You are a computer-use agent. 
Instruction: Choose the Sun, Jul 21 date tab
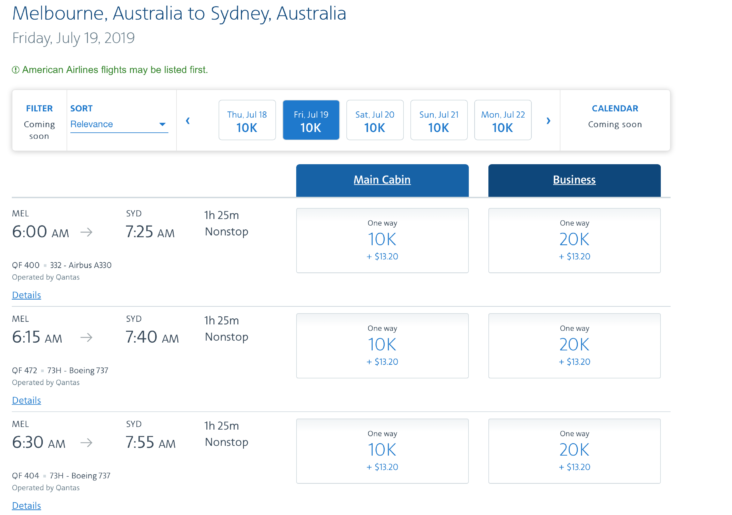(x=439, y=120)
